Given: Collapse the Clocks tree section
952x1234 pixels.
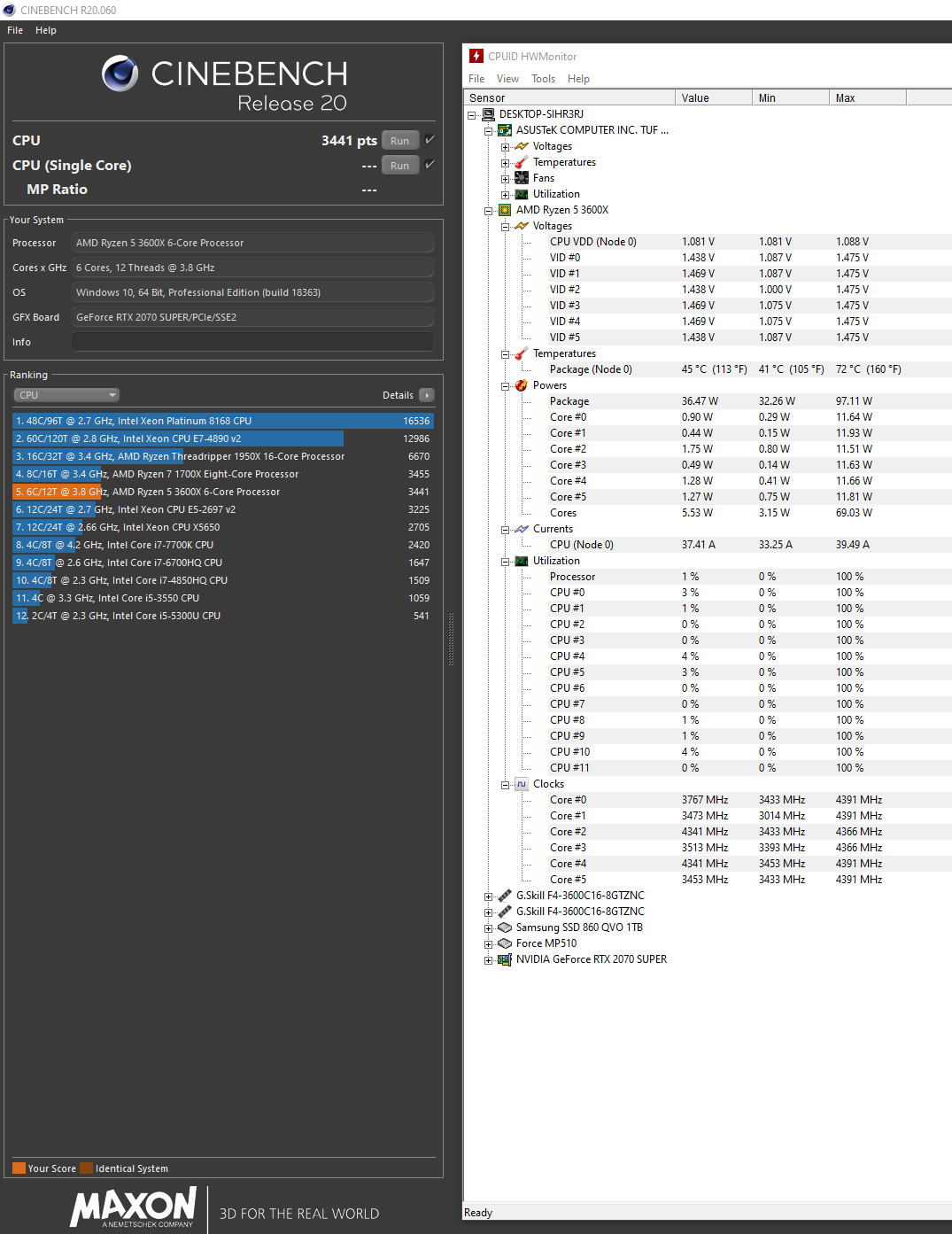Looking at the screenshot, I should tap(505, 785).
